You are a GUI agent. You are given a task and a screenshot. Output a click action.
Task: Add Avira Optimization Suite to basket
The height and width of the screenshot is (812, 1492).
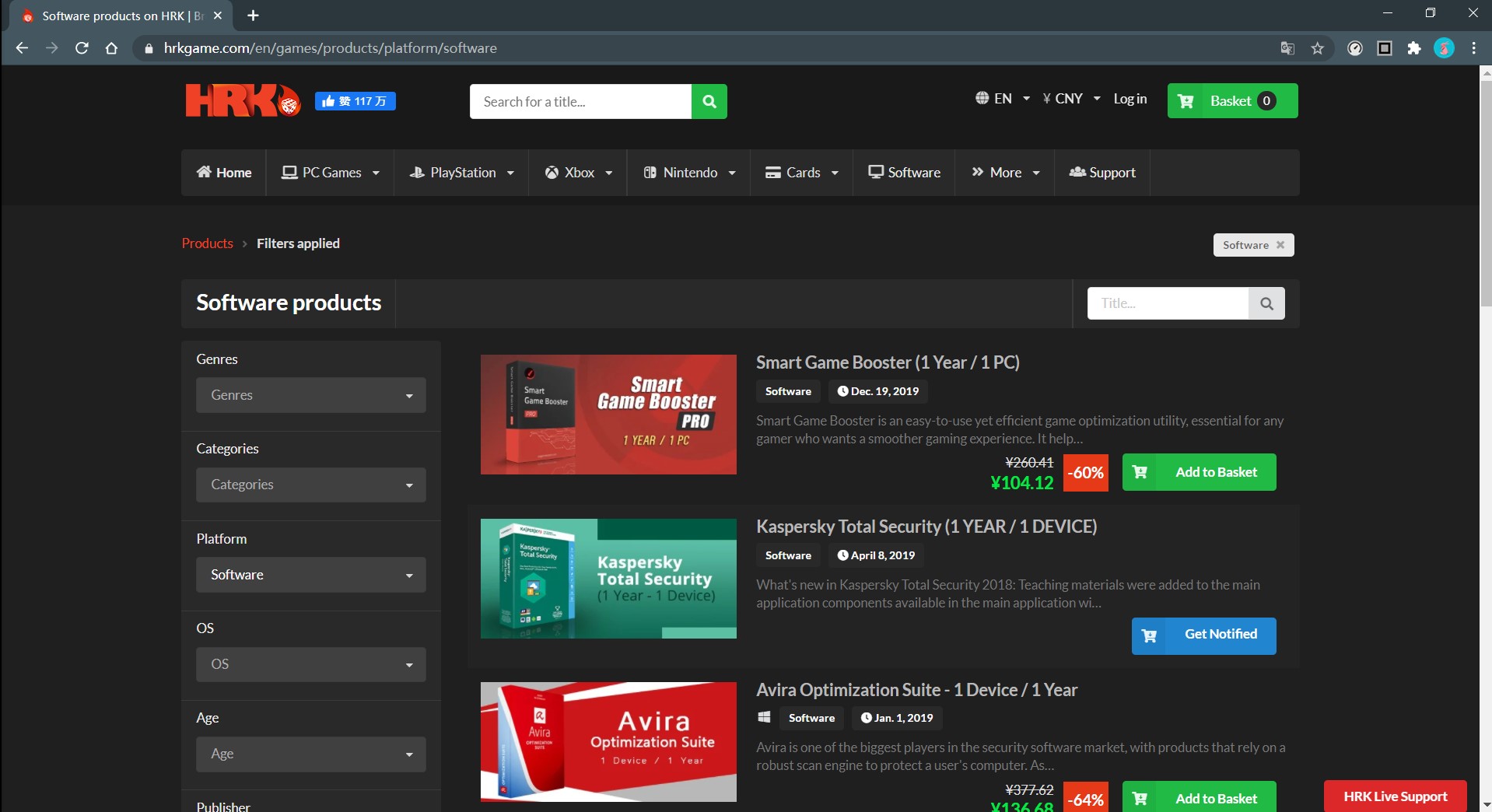pos(1199,798)
